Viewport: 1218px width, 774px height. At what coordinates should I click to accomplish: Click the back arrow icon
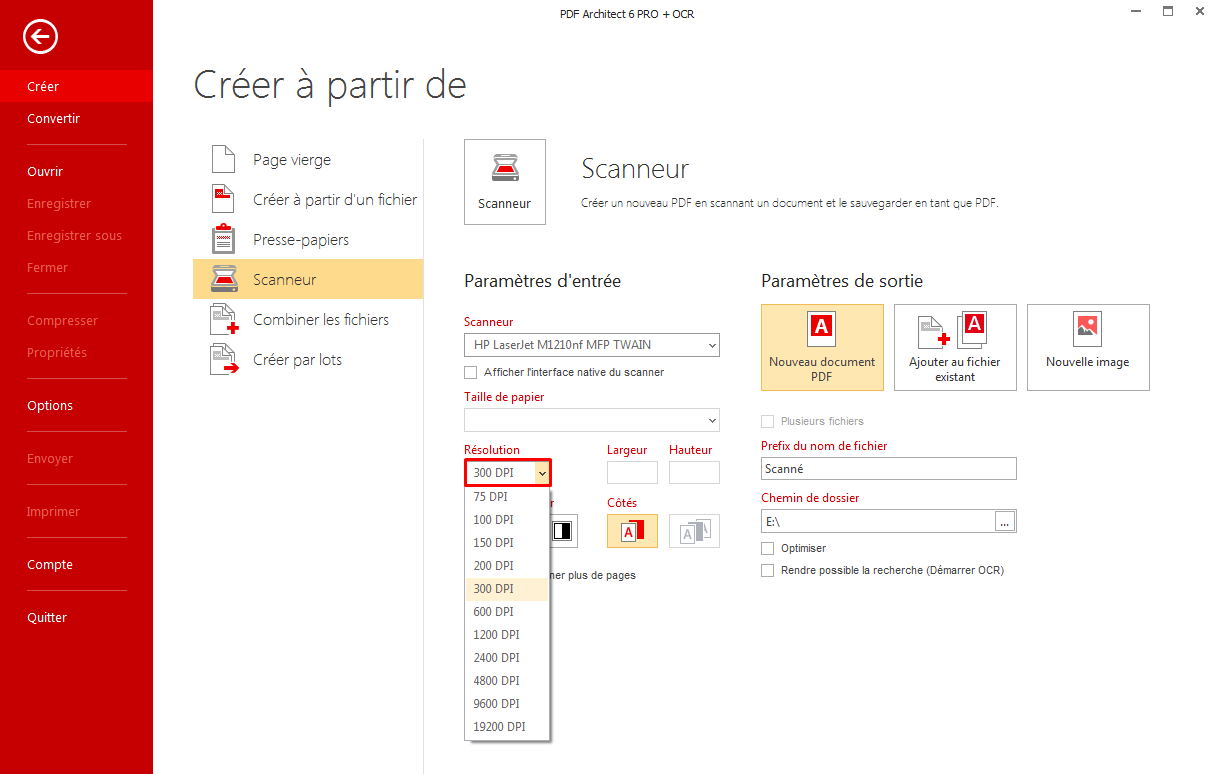[41, 37]
